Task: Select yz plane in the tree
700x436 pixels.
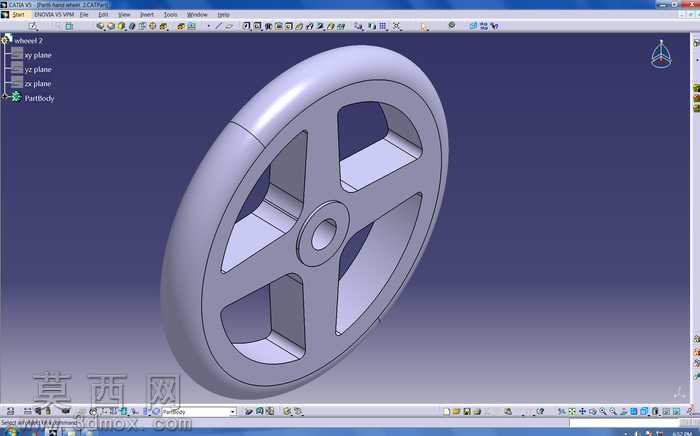Action: tap(38, 70)
